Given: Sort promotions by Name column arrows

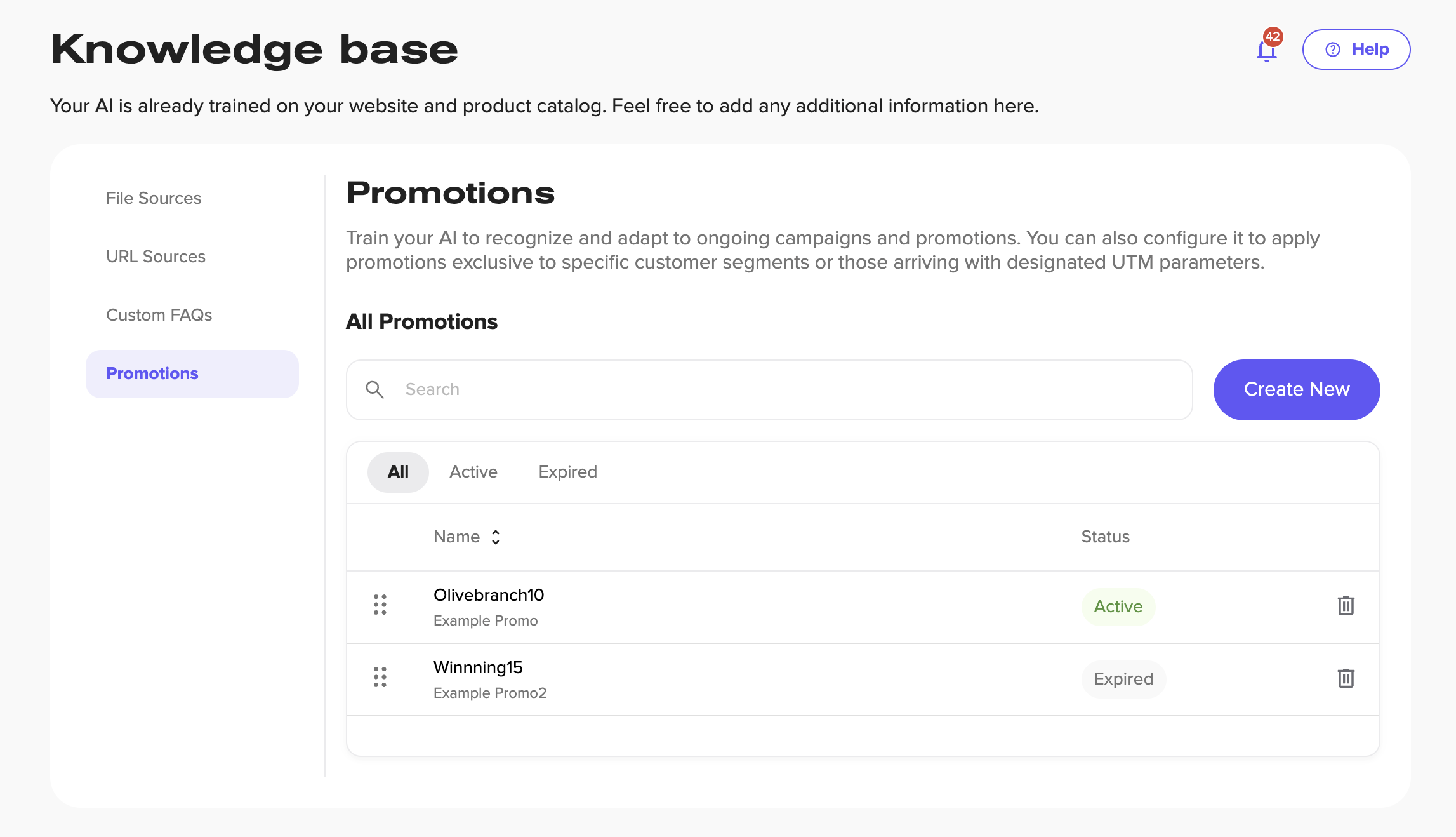Looking at the screenshot, I should [x=496, y=537].
